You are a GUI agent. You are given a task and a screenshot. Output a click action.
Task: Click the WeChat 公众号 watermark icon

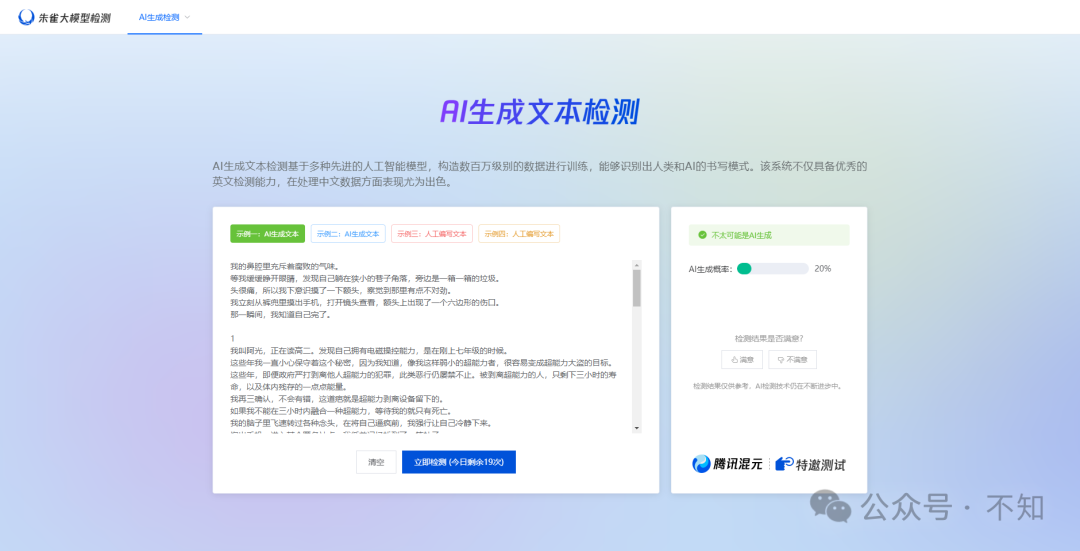[831, 506]
